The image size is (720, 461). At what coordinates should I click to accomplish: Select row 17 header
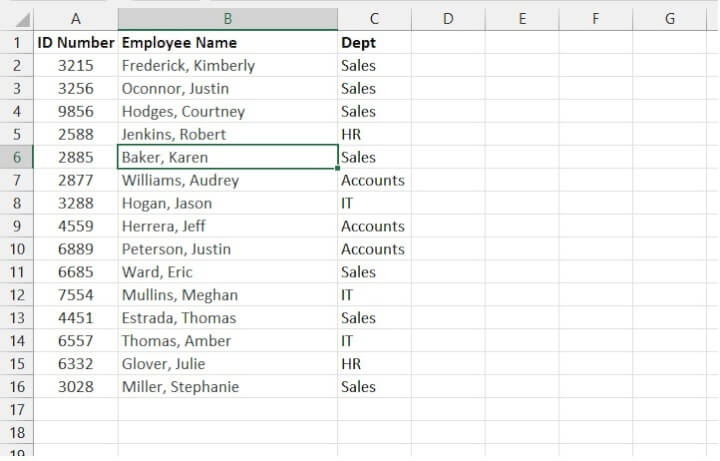17,410
